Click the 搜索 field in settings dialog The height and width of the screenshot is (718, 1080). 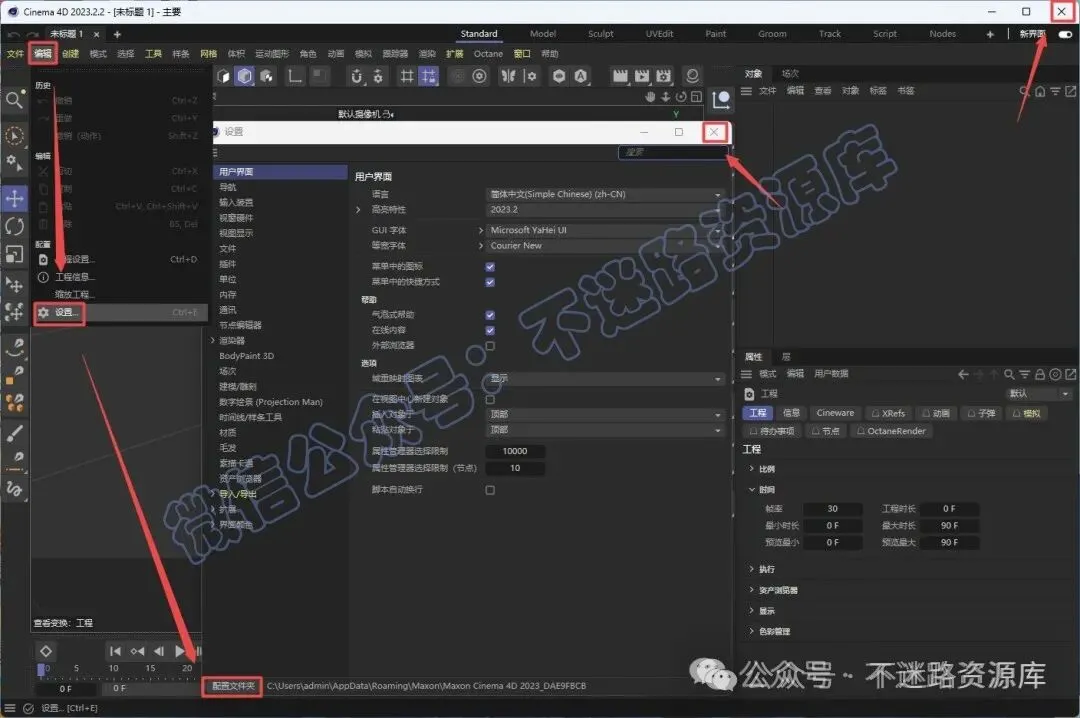(x=672, y=152)
